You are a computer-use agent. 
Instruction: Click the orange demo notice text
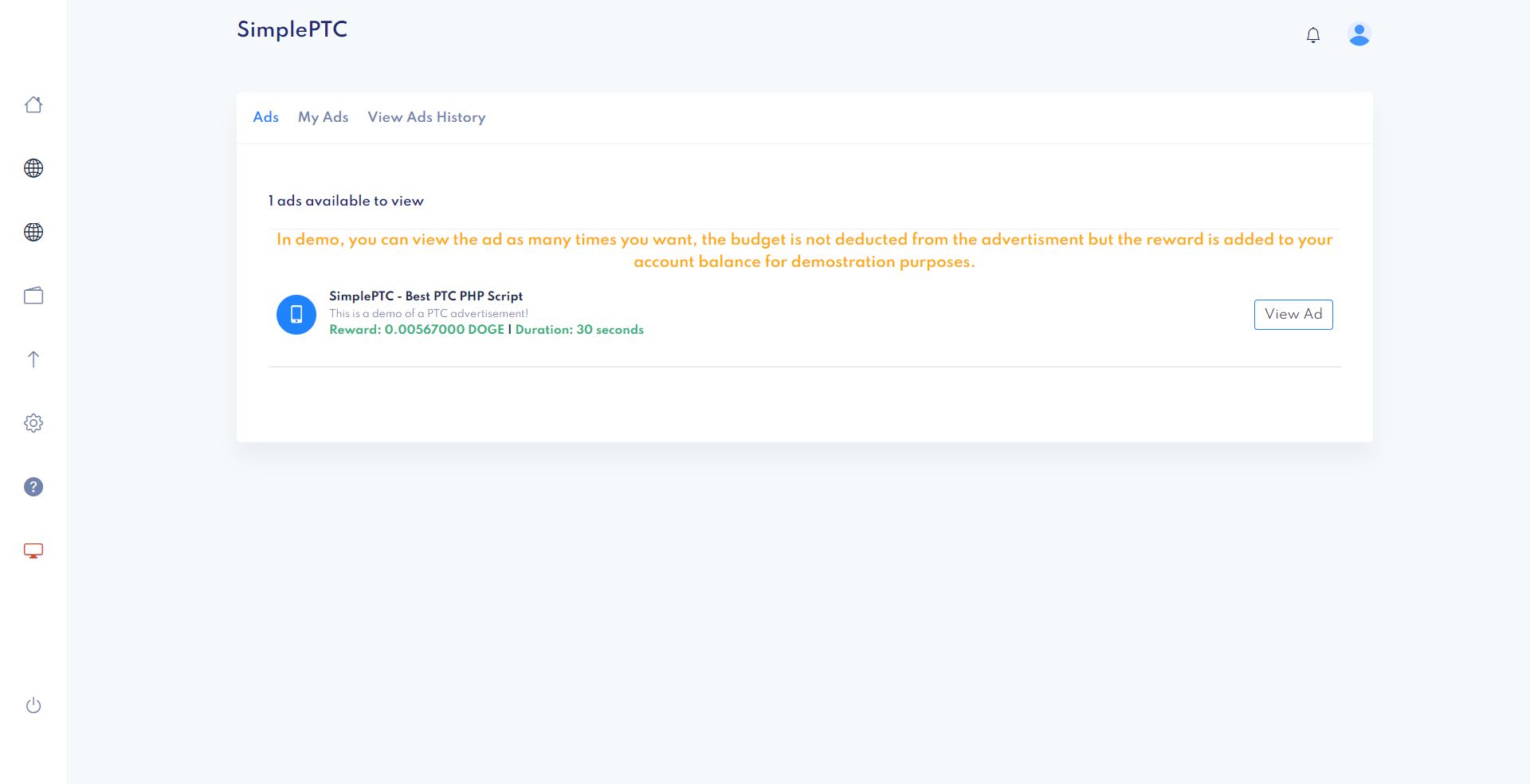click(x=804, y=250)
